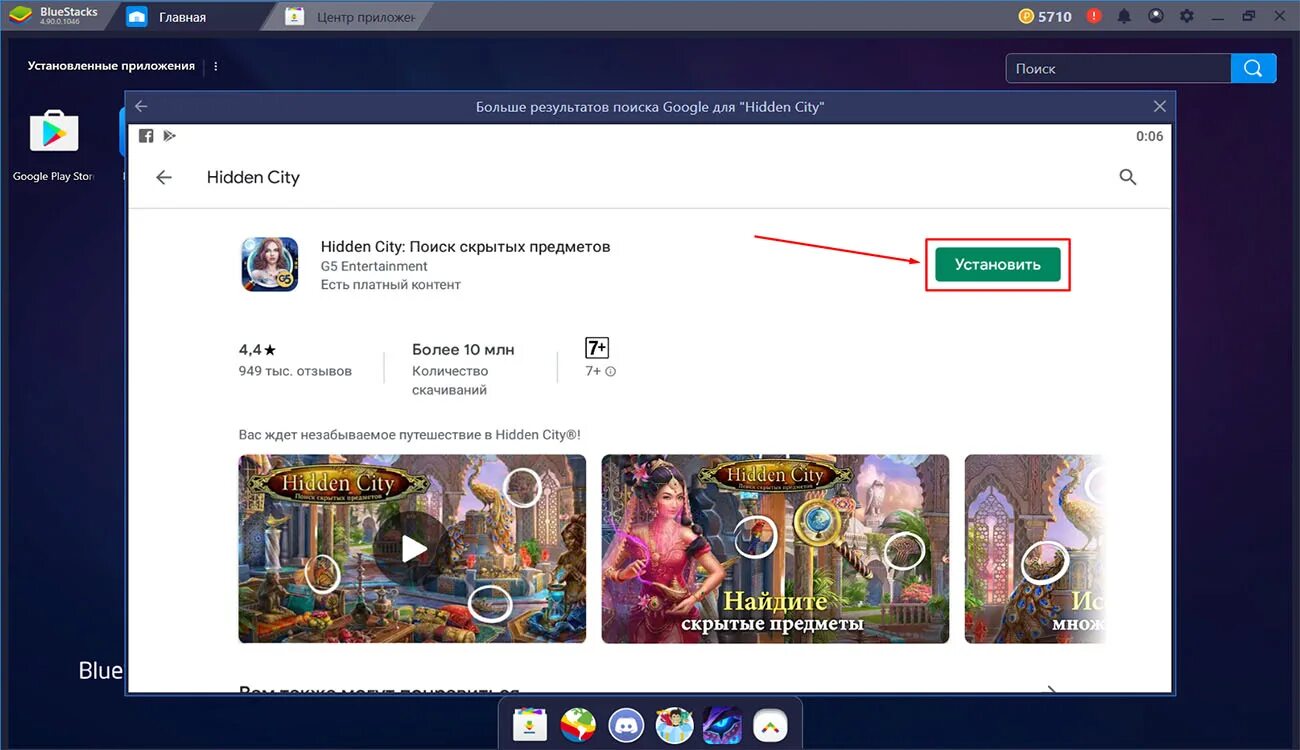Switch to the Центр приложений tab
The height and width of the screenshot is (750, 1300).
(x=350, y=17)
